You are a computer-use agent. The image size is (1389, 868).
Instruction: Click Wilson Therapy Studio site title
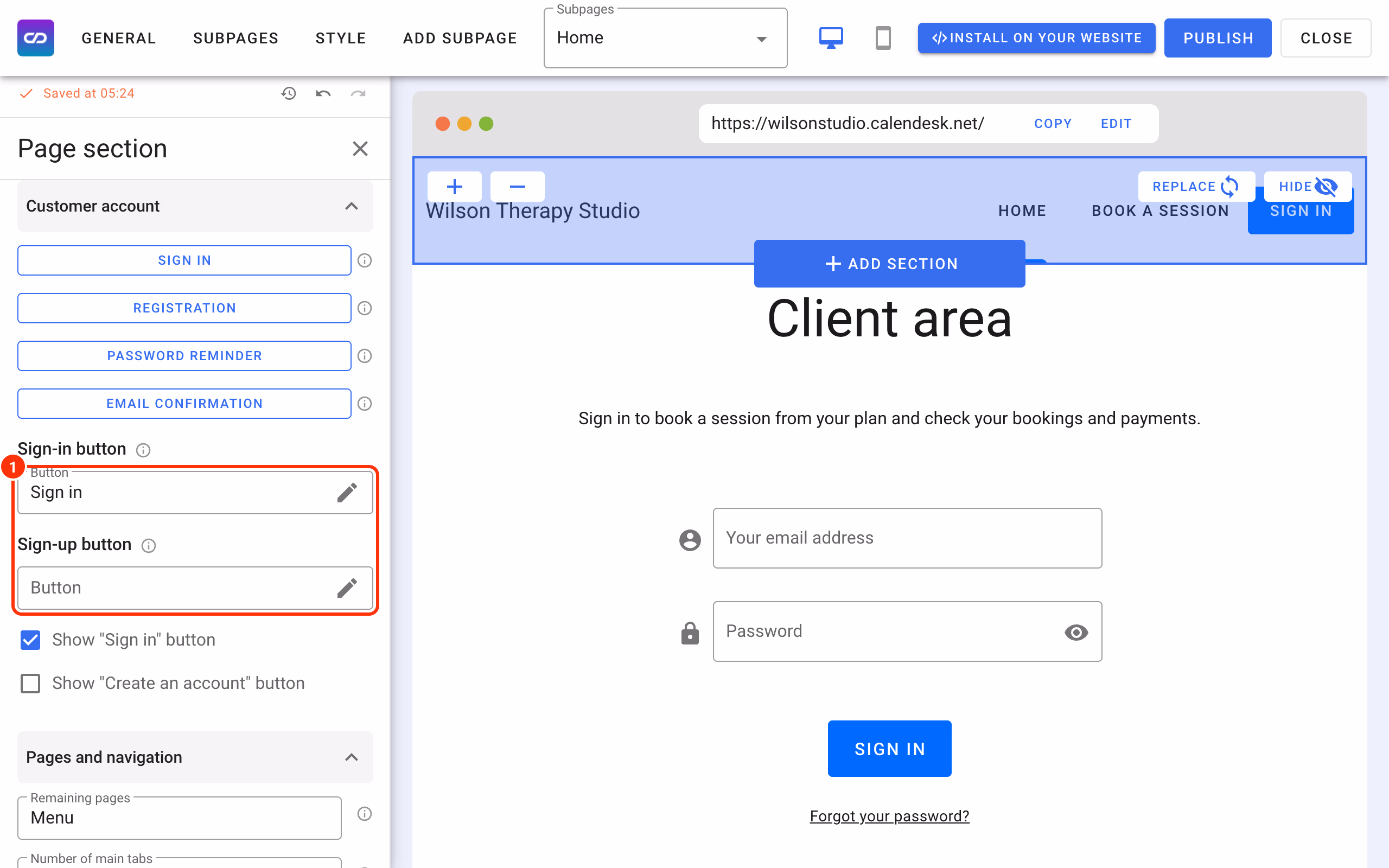[532, 210]
